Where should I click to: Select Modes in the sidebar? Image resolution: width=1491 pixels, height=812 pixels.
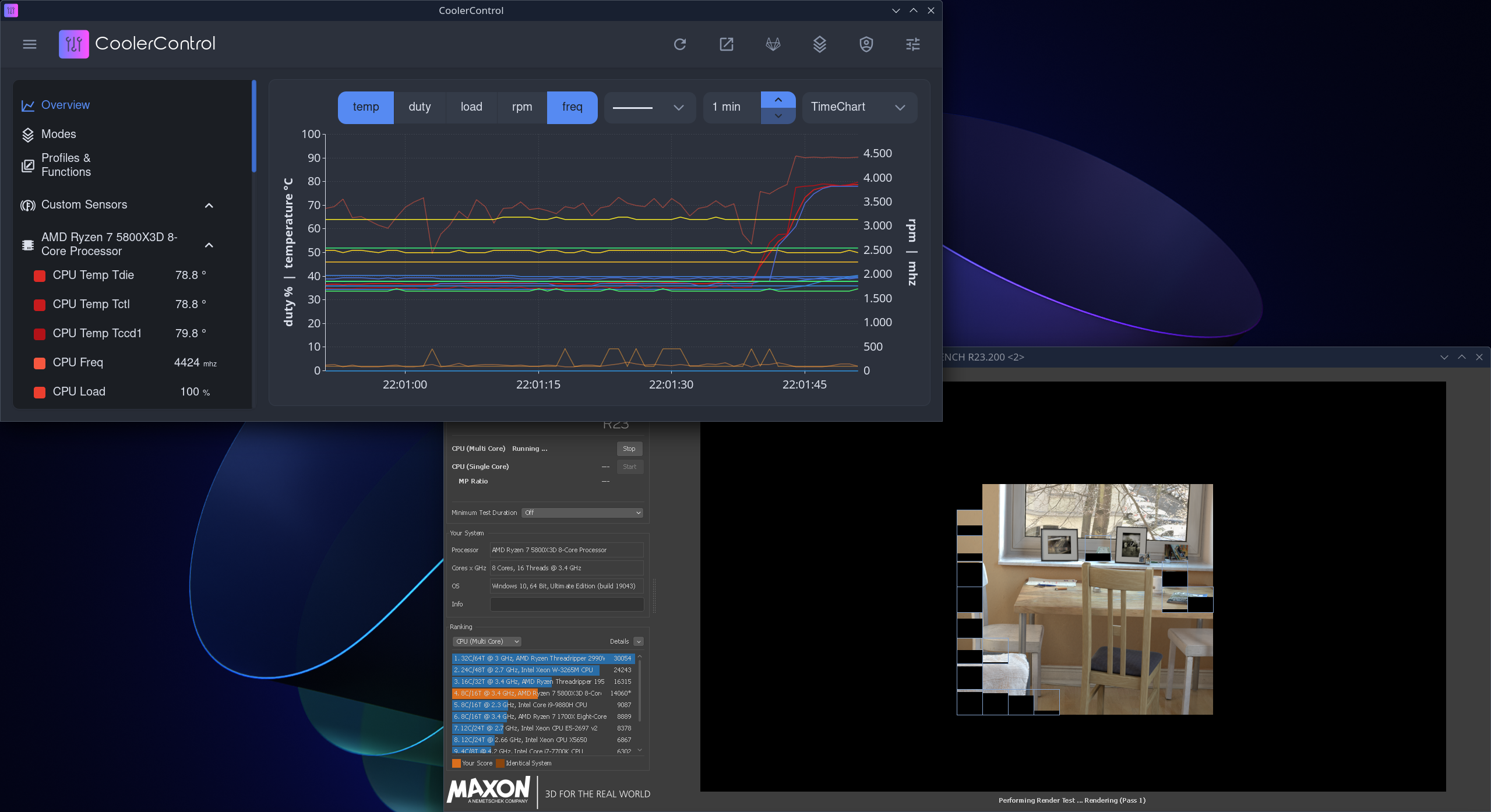pyautogui.click(x=58, y=134)
